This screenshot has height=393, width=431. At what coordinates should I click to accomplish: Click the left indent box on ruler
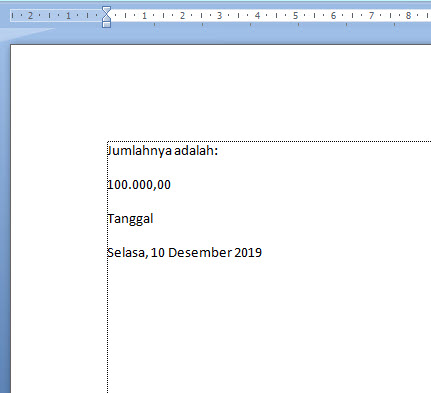[x=106, y=25]
